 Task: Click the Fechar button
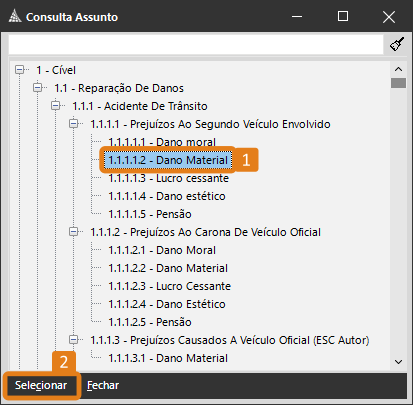pos(103,385)
